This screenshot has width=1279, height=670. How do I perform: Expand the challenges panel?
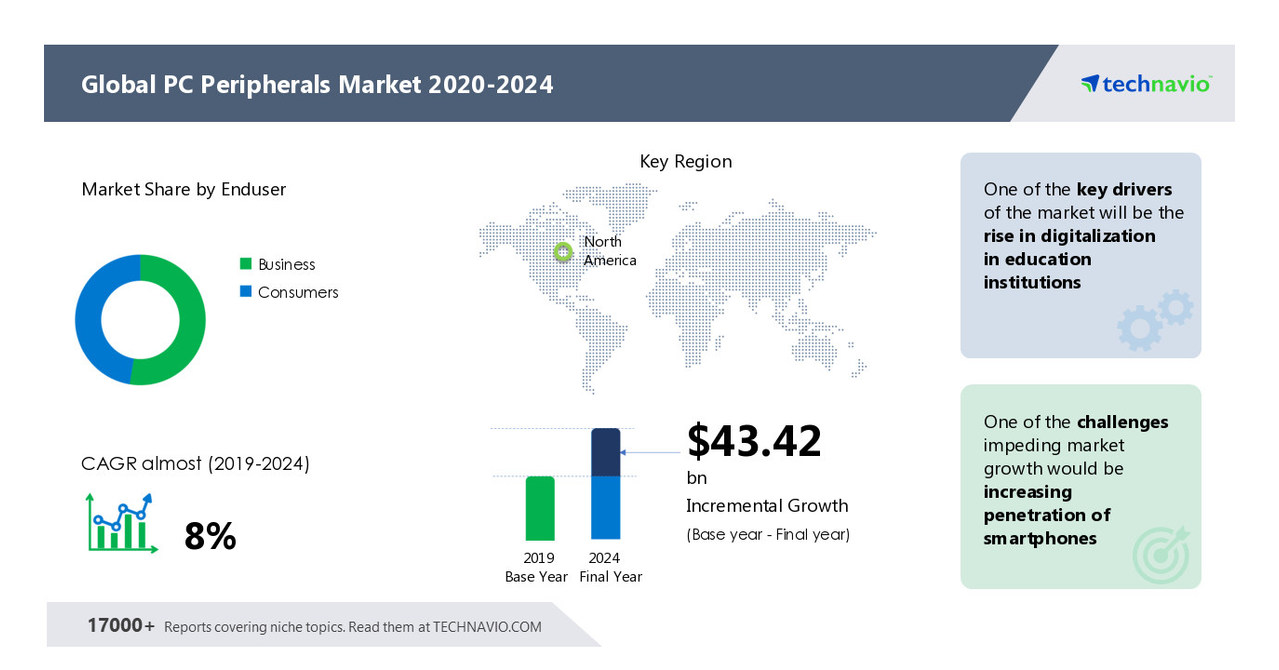pos(1080,486)
